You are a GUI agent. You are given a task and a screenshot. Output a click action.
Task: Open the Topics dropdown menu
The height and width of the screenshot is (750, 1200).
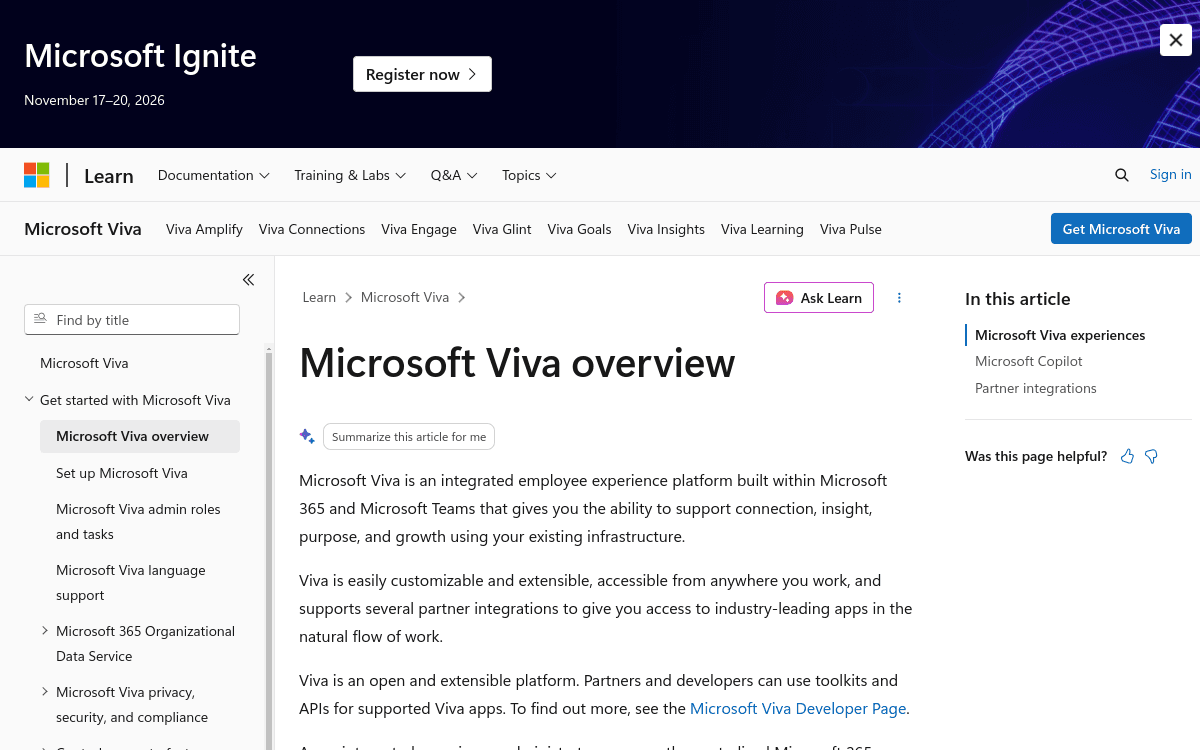529,175
